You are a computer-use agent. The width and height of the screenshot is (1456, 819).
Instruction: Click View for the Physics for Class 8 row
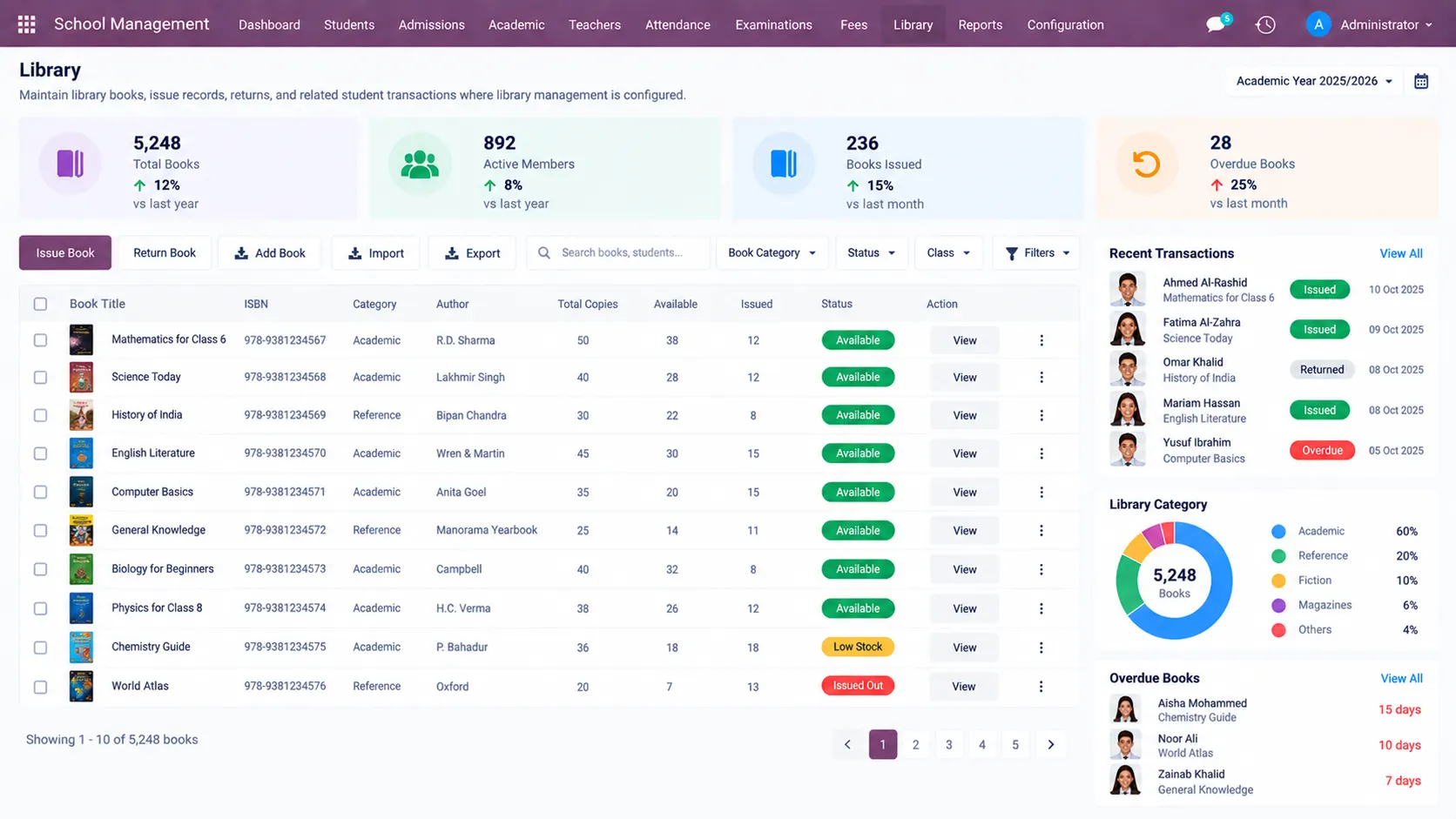point(964,608)
